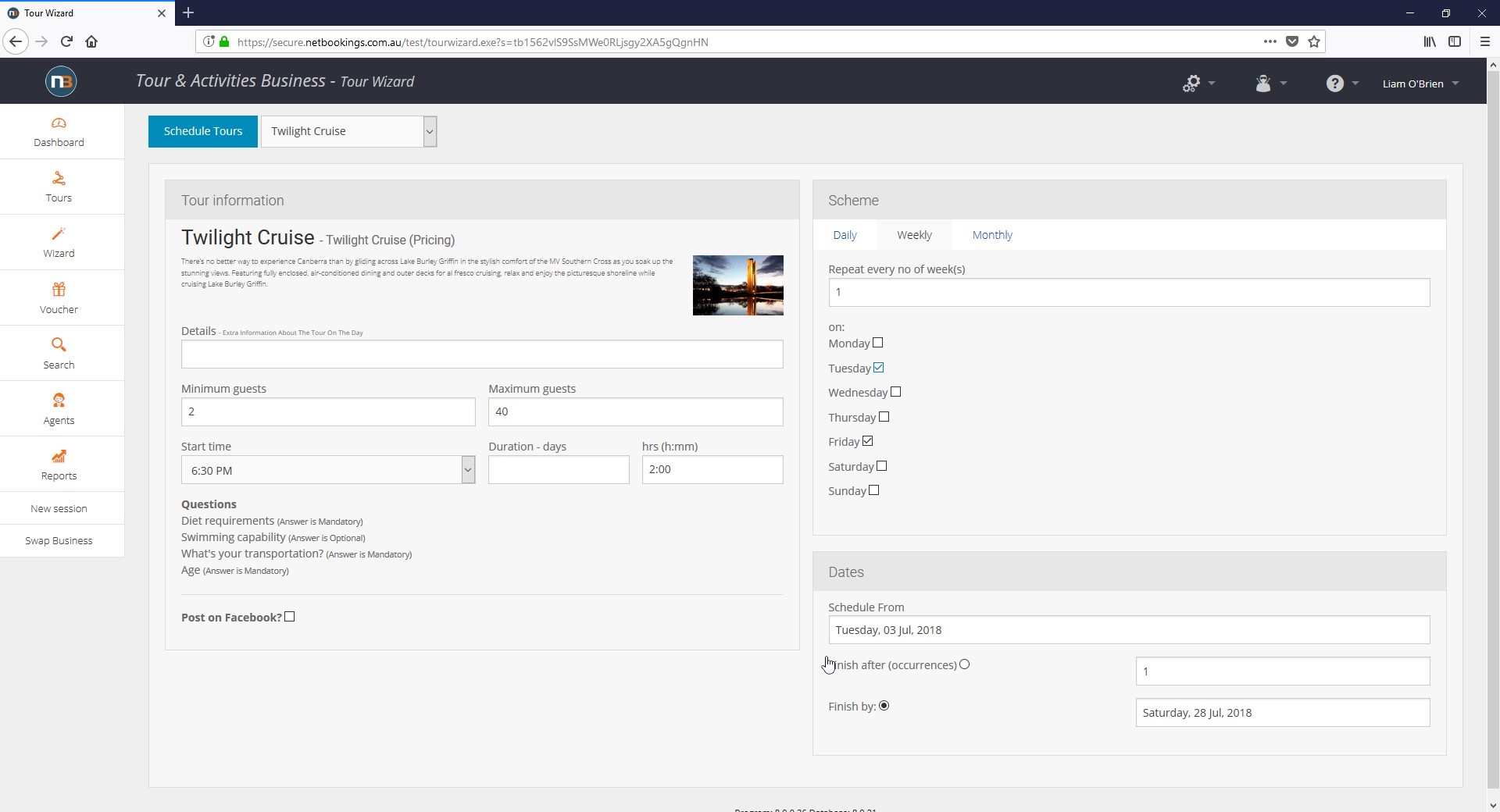Click the Swap Business link

(x=59, y=540)
